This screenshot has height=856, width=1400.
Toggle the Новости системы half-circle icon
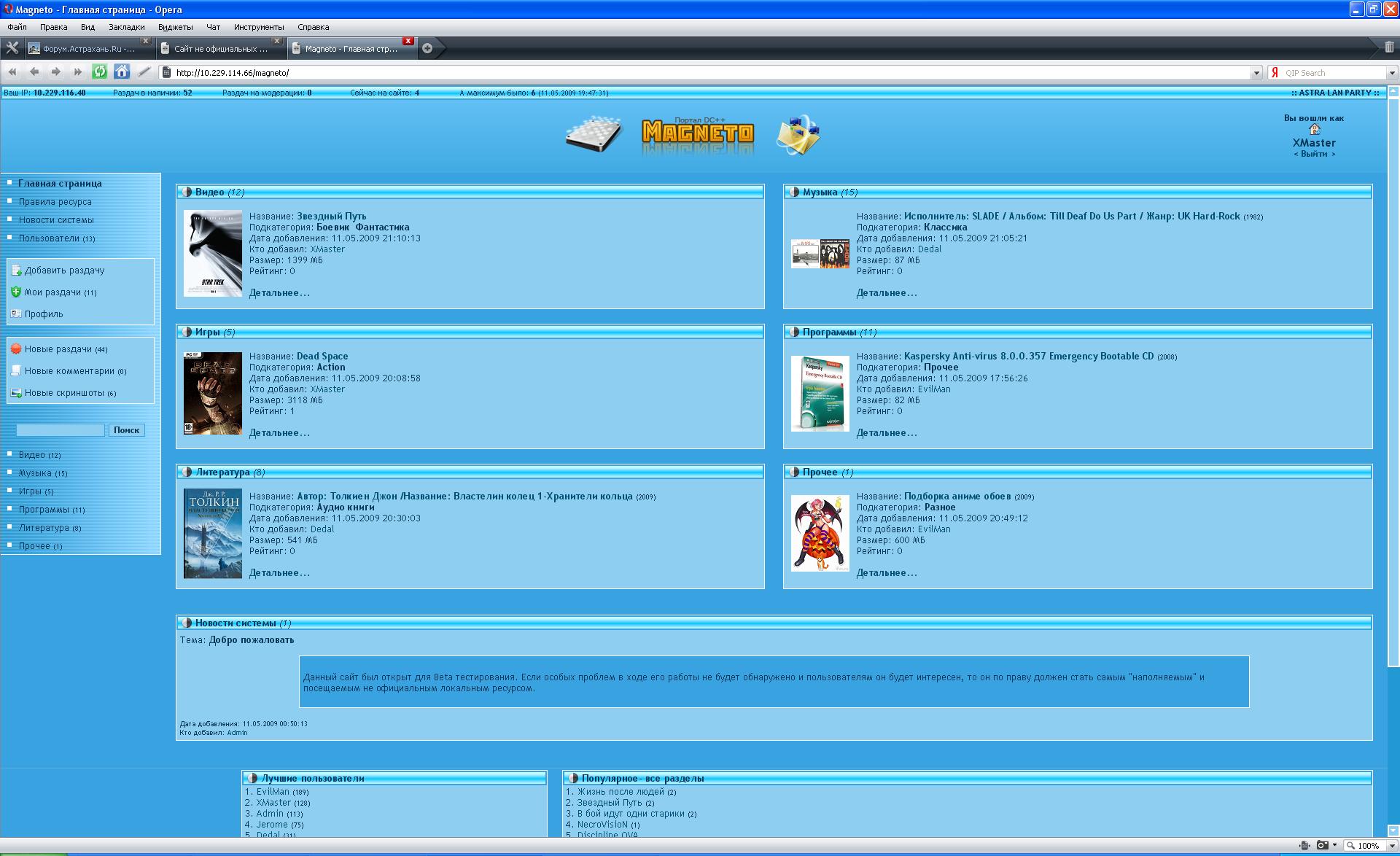click(x=187, y=623)
